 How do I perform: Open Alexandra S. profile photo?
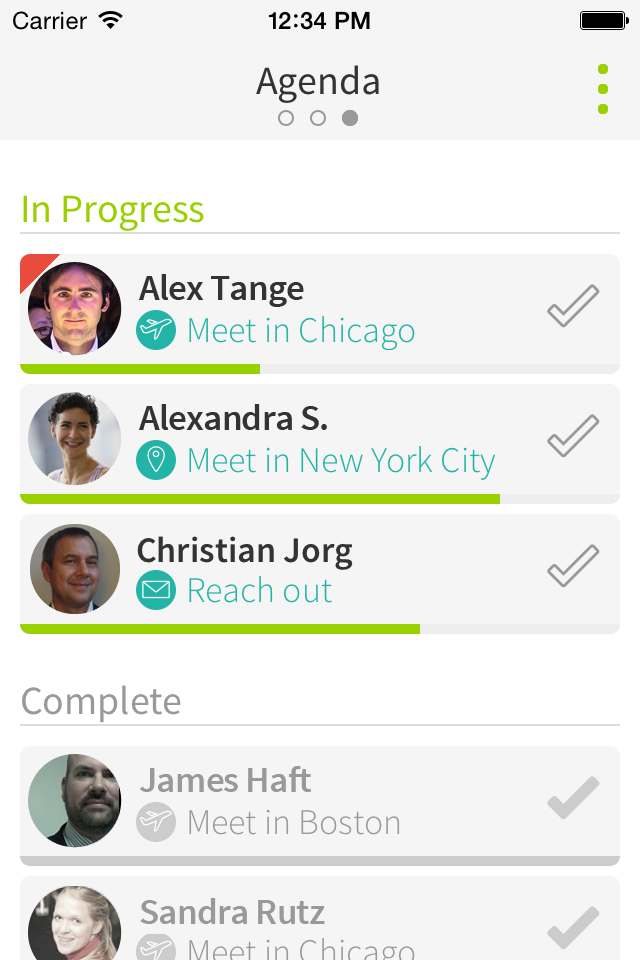pos(75,438)
